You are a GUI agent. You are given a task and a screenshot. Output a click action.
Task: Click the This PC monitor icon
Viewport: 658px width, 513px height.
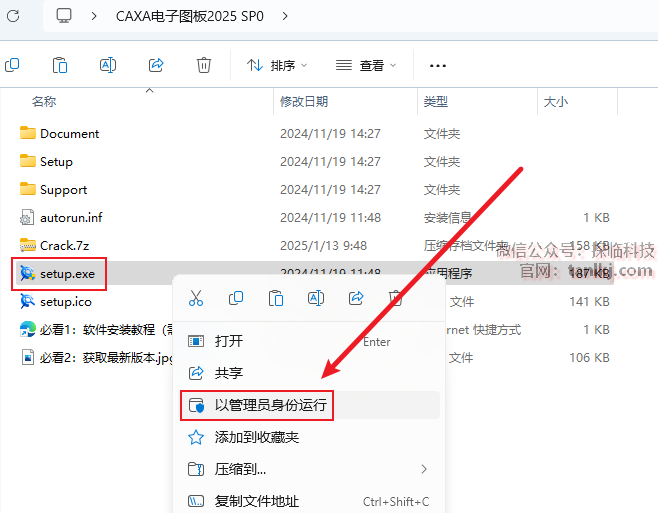pos(64,16)
